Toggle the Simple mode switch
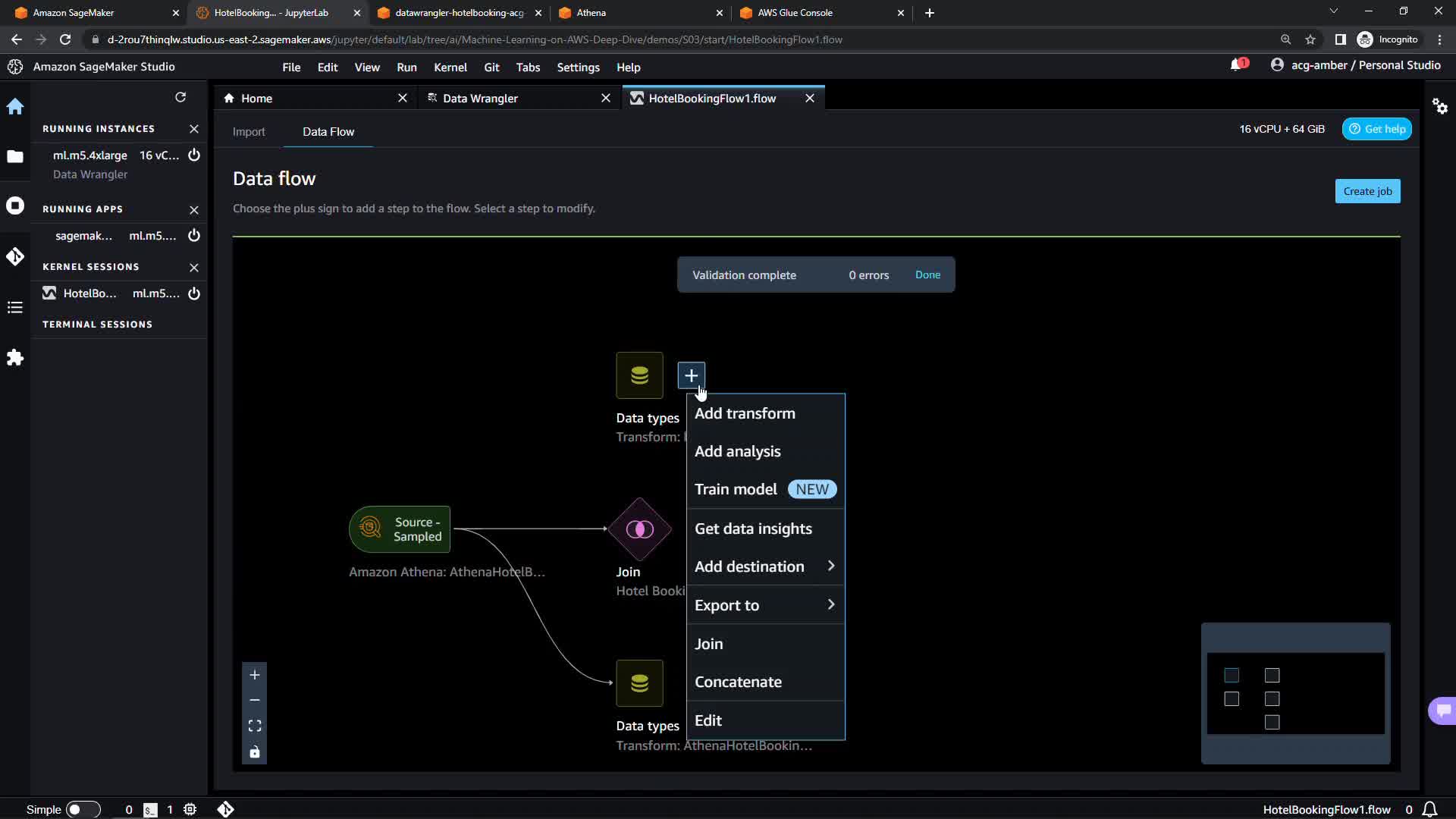 point(83,809)
